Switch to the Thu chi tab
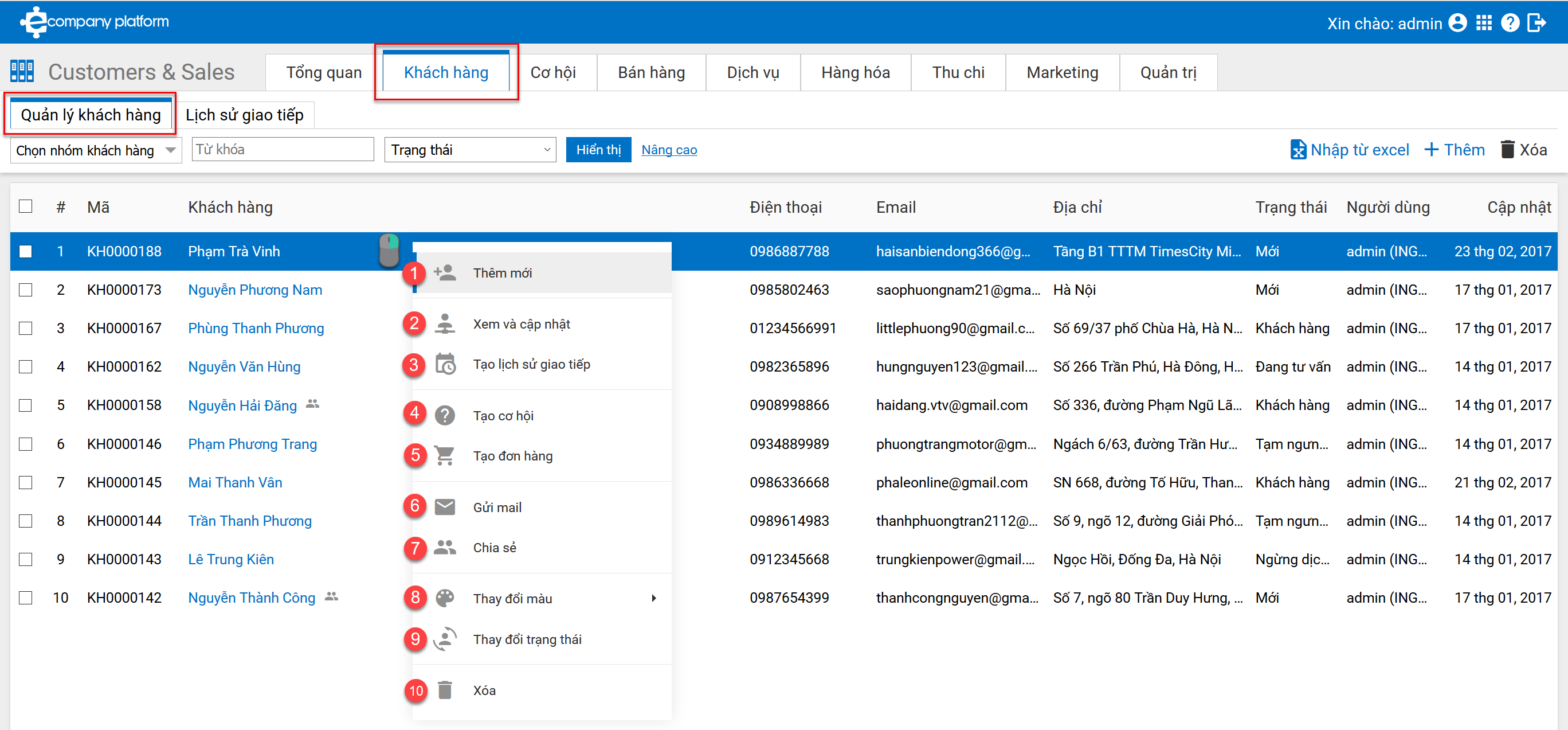Viewport: 1568px width, 730px height. click(958, 72)
